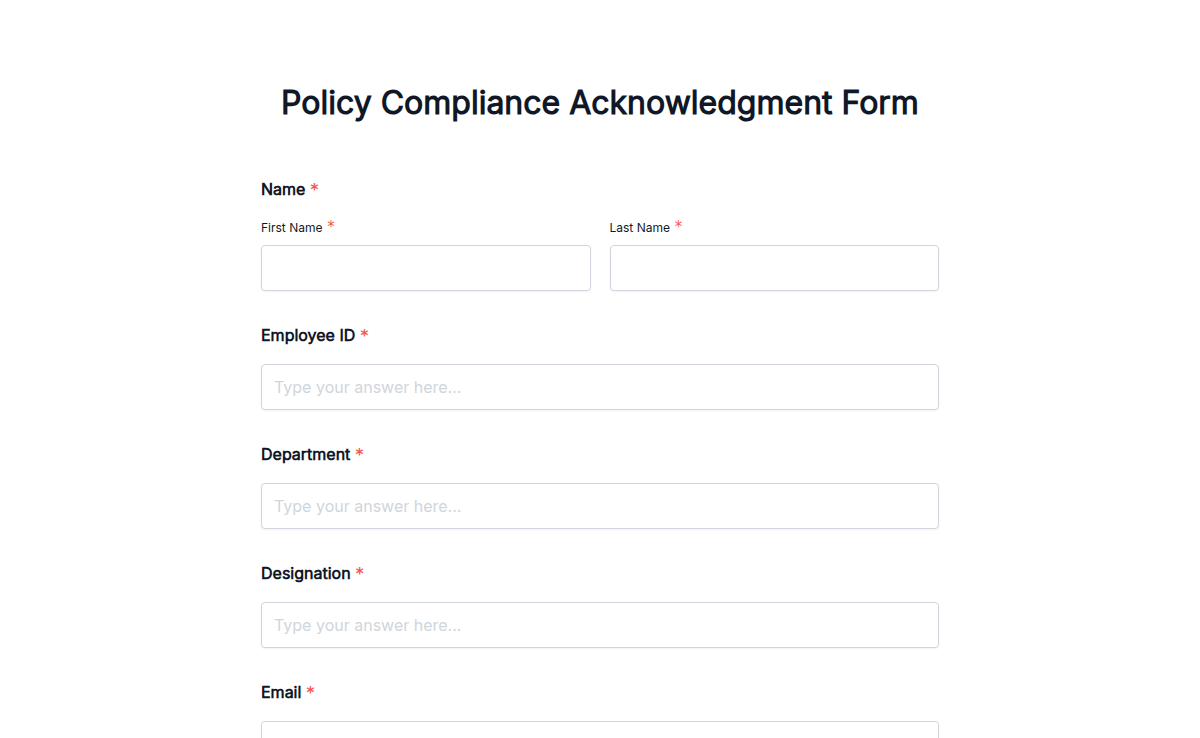This screenshot has height=738, width=1200.
Task: Click the Last Name input field
Action: (774, 268)
